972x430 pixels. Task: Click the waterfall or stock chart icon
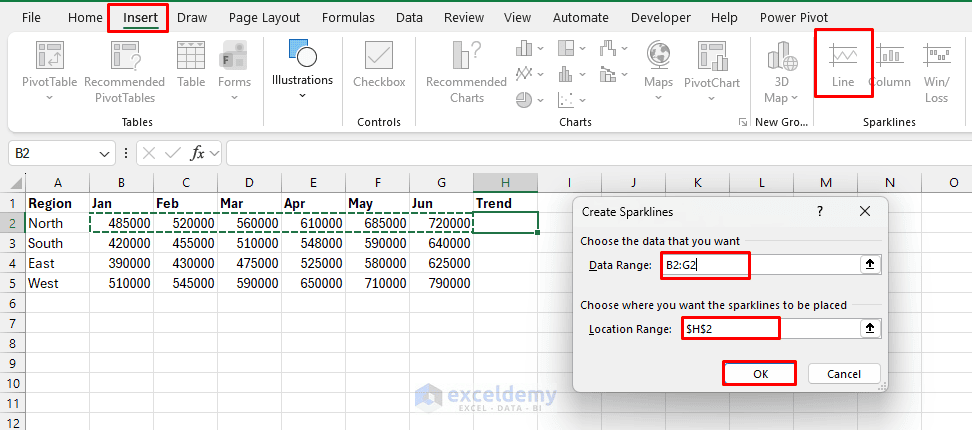click(608, 48)
